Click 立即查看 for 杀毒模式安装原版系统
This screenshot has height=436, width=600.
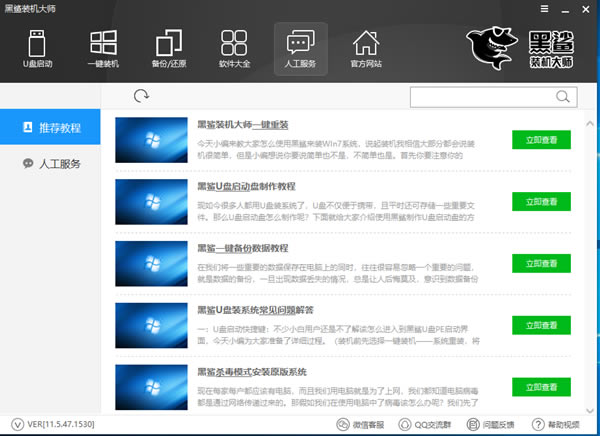pyautogui.click(x=541, y=387)
